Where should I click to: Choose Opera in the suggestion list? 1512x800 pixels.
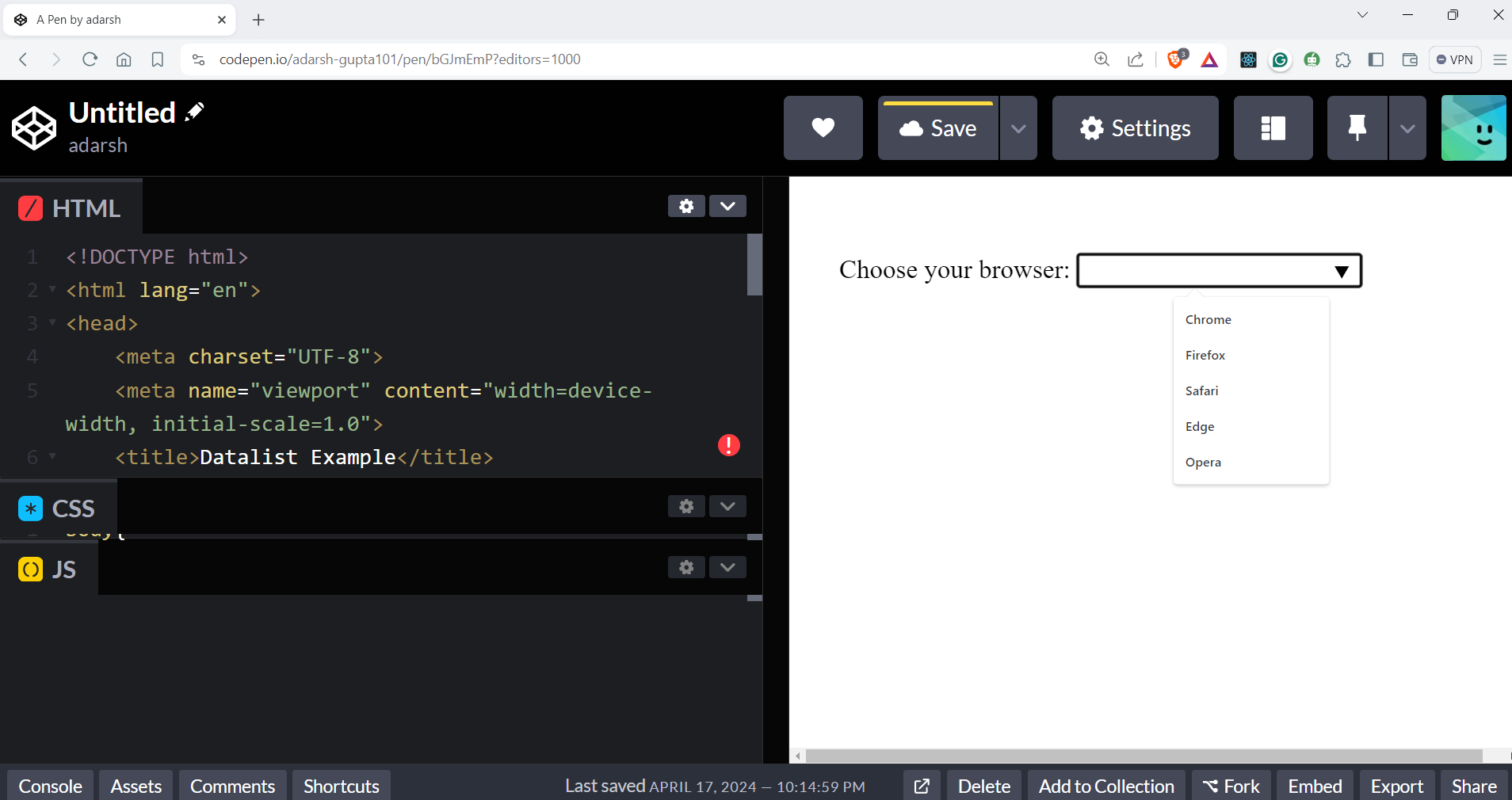point(1203,463)
